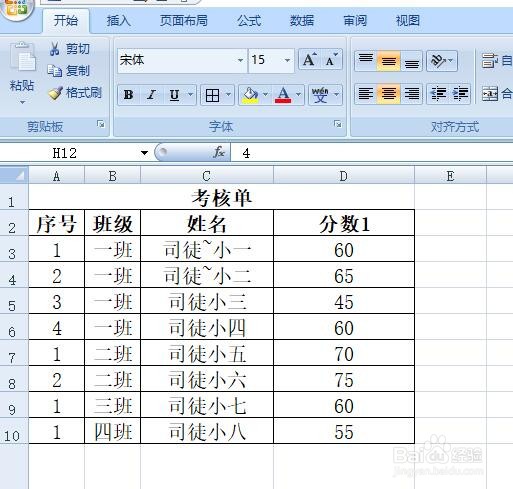
Task: Click the Select All corner triangle
Action: click(14, 175)
